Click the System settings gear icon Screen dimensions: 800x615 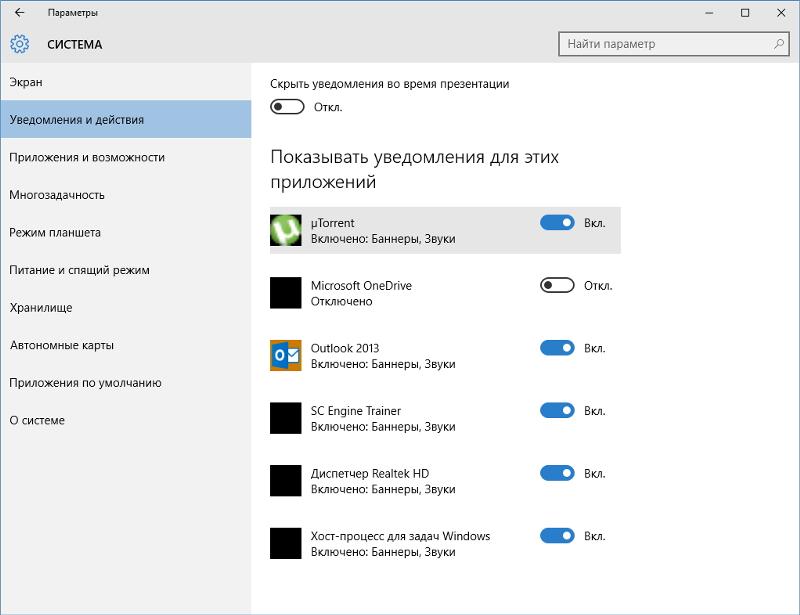coord(19,44)
